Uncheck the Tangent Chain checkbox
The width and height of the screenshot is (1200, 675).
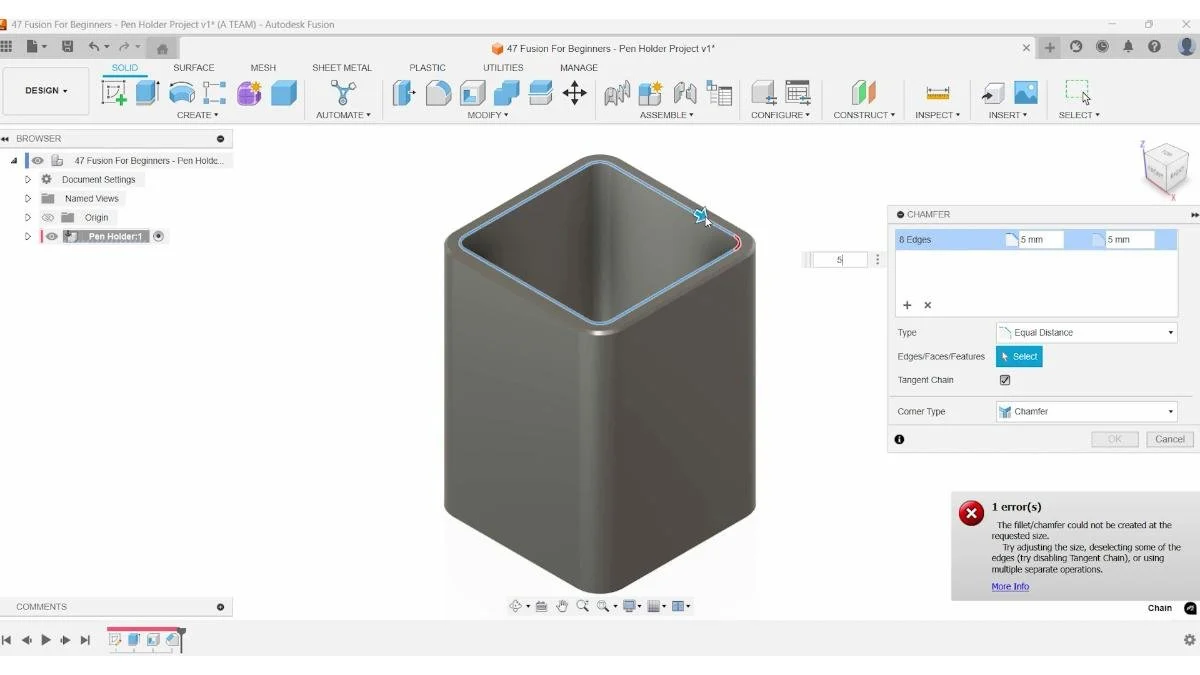tap(1005, 380)
